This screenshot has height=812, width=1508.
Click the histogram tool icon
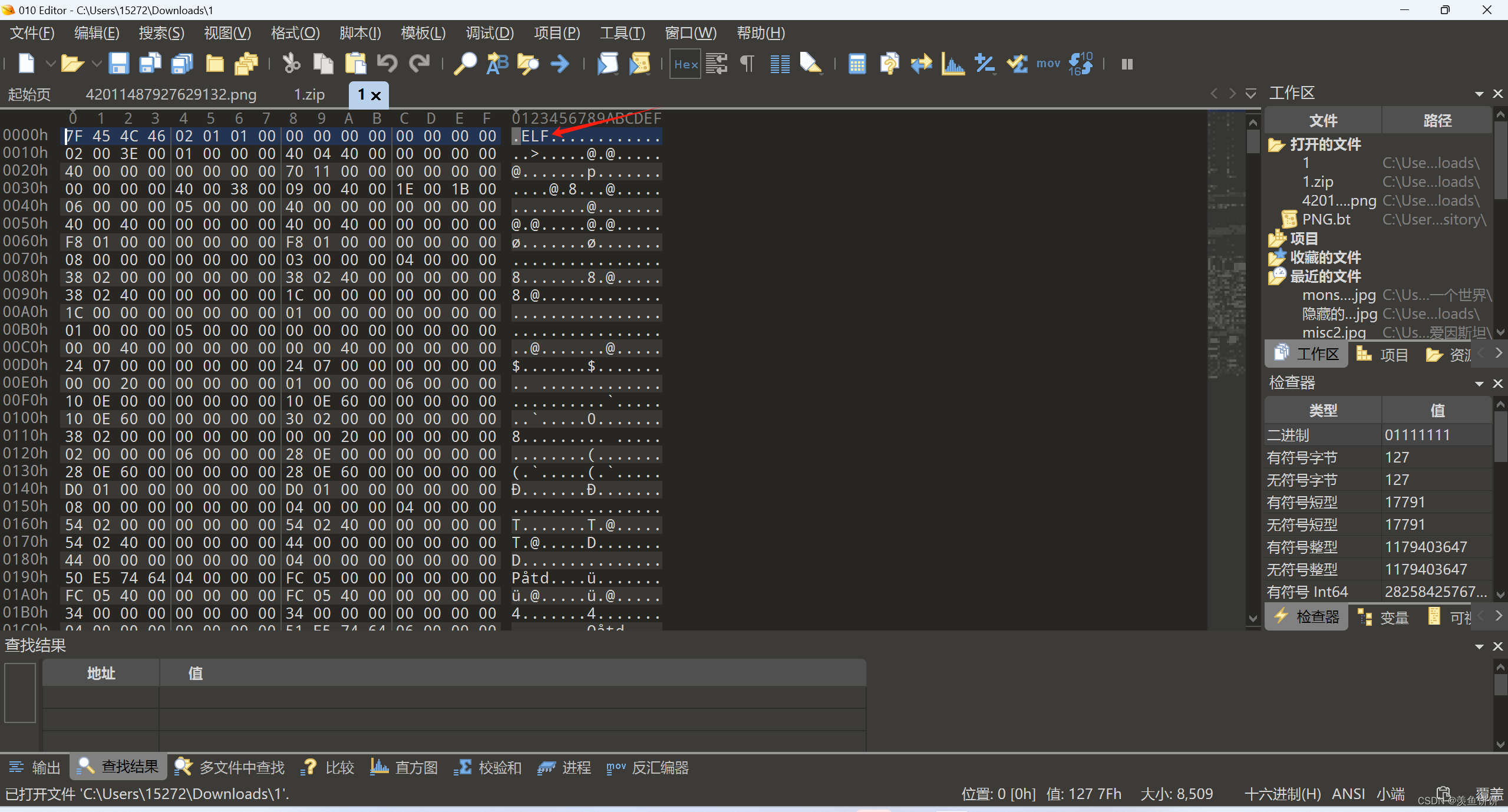(952, 64)
